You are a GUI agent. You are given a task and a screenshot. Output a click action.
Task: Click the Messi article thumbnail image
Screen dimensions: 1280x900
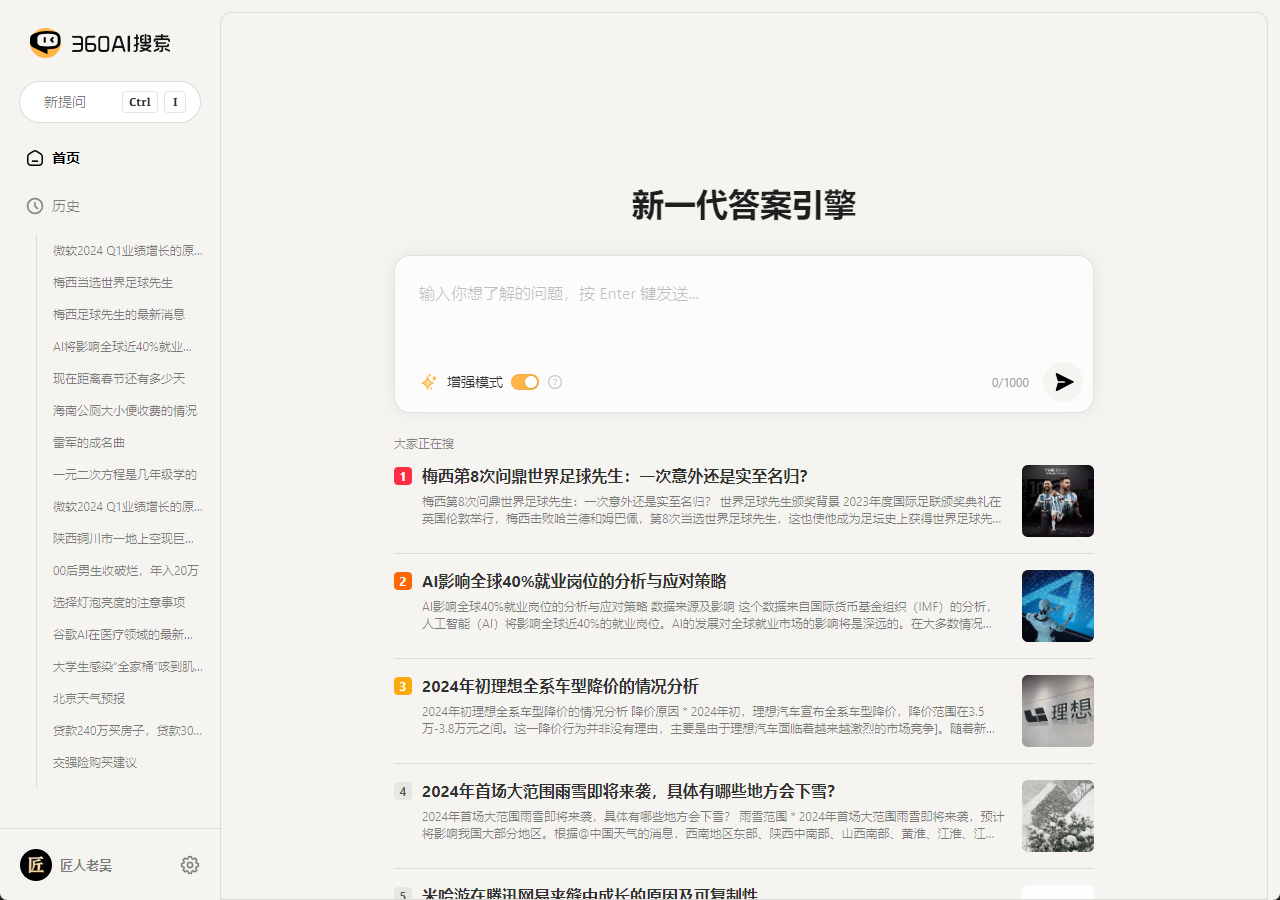click(x=1057, y=501)
